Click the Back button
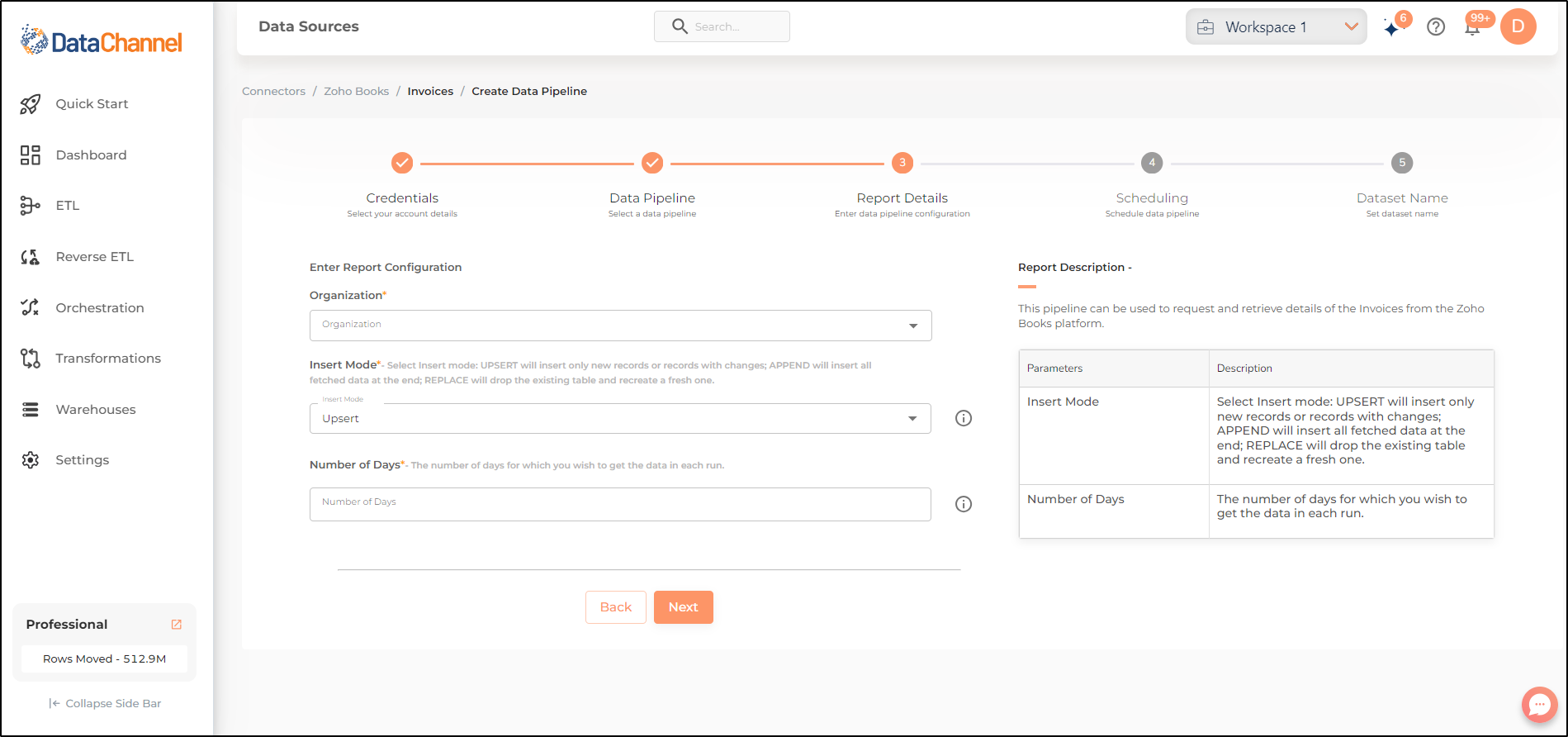 pos(616,607)
